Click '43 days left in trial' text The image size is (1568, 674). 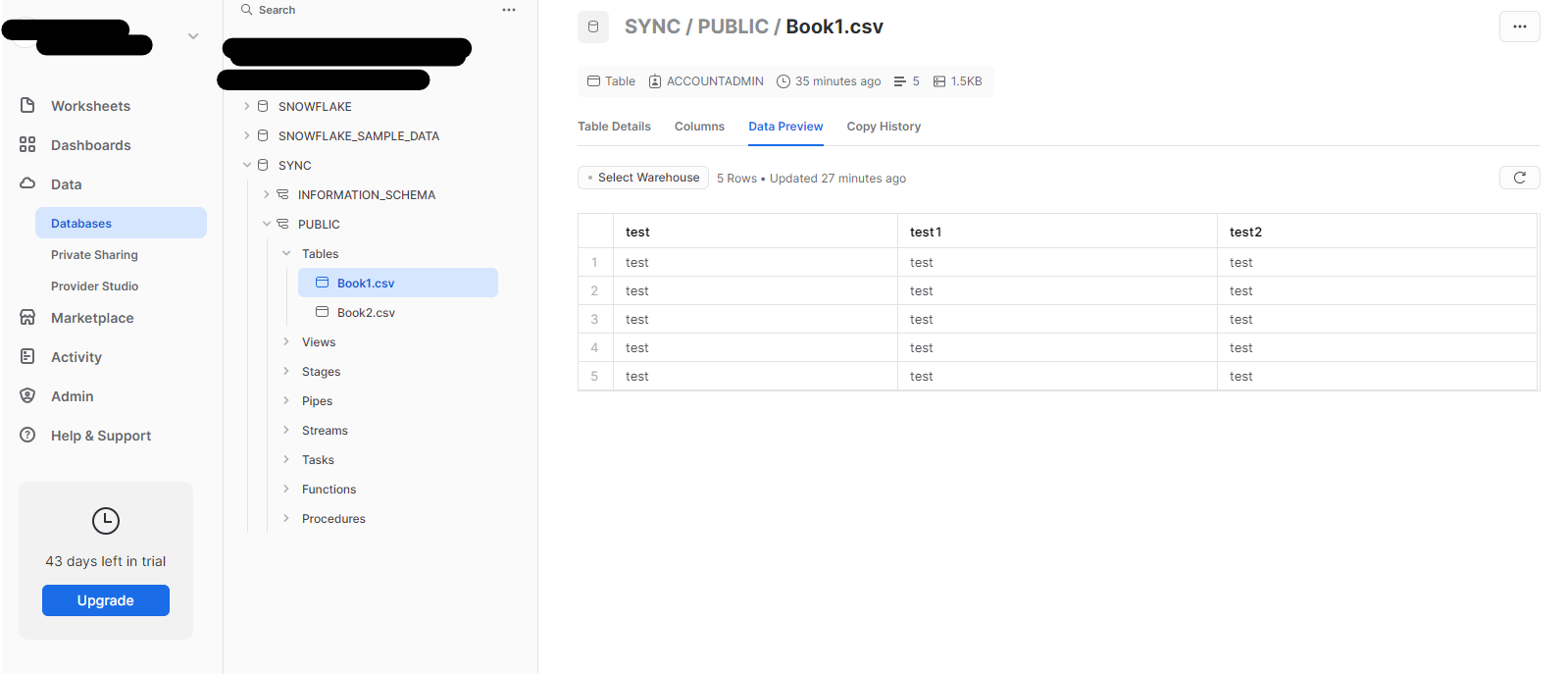click(x=106, y=561)
